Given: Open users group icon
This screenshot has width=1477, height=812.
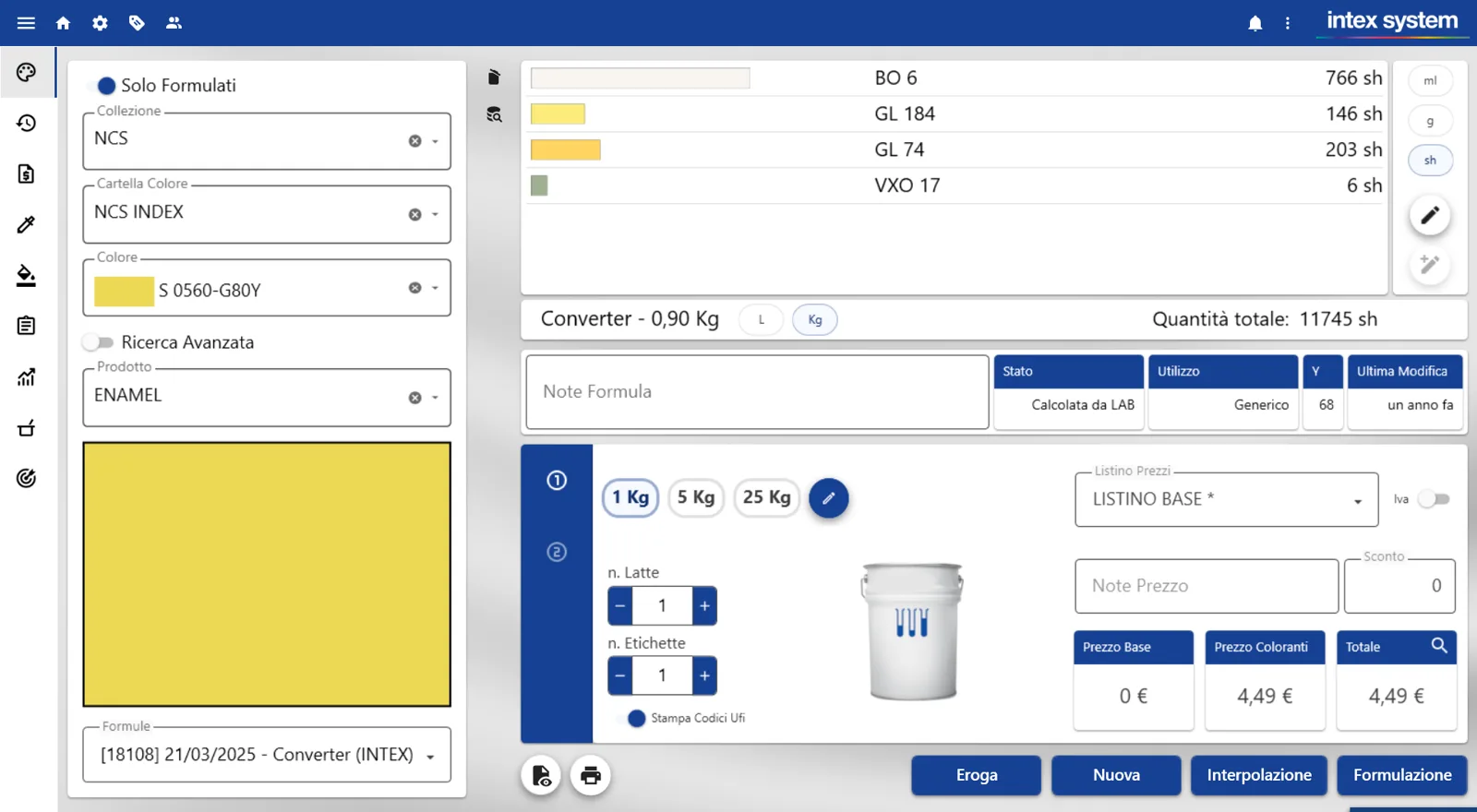Looking at the screenshot, I should pos(174,23).
